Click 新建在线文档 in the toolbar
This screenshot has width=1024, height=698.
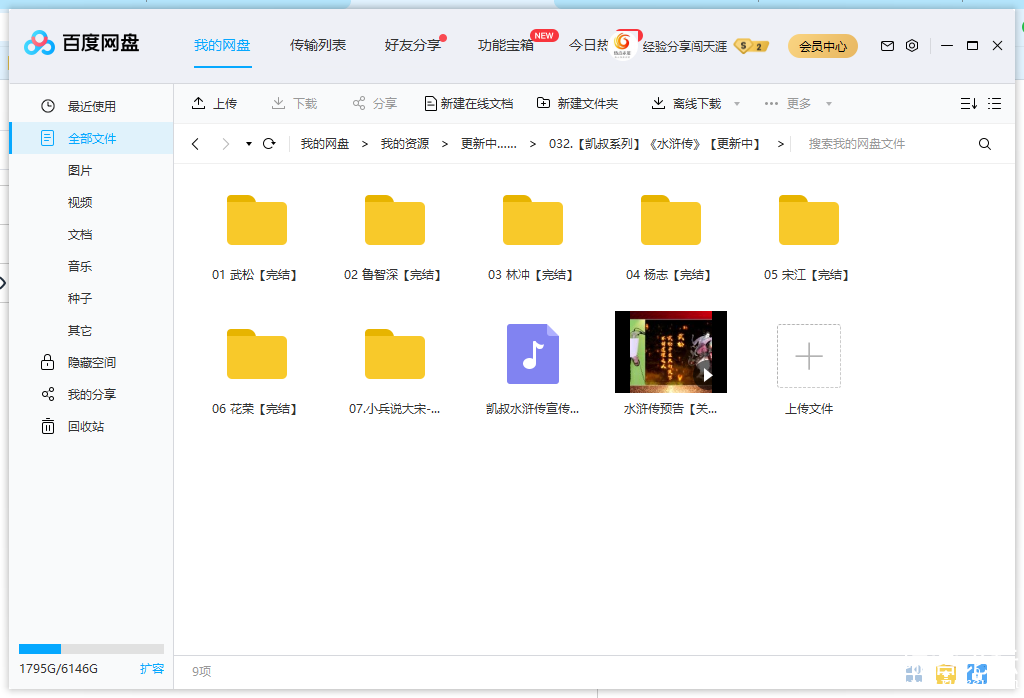[x=469, y=103]
